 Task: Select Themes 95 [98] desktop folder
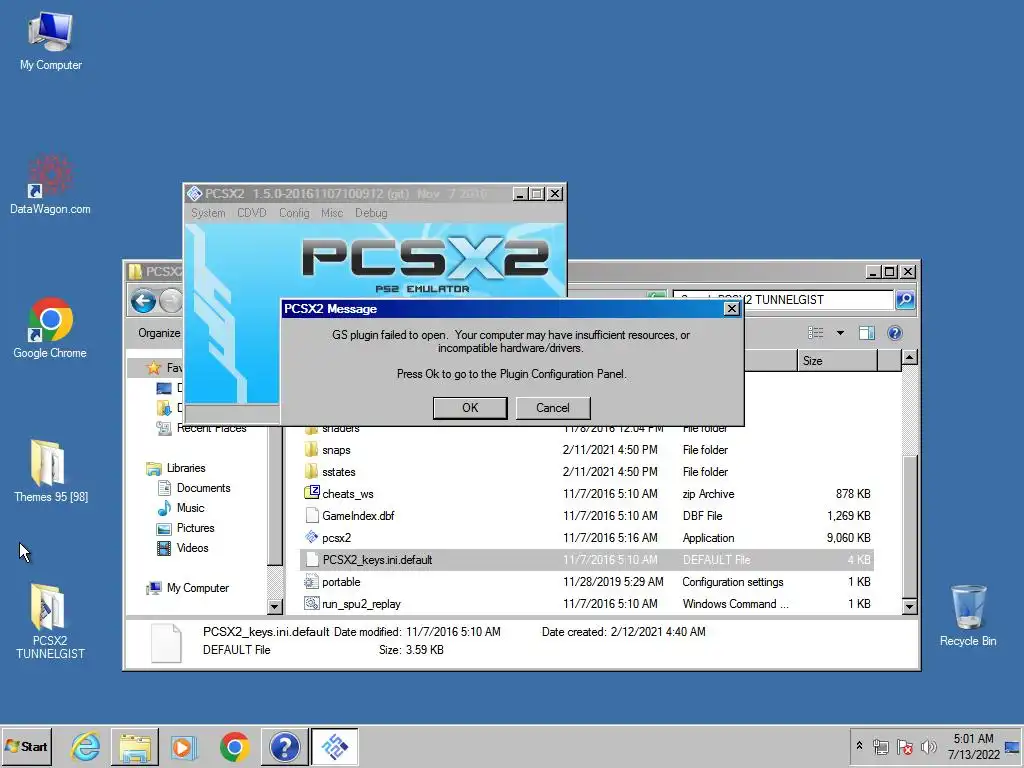coord(50,472)
